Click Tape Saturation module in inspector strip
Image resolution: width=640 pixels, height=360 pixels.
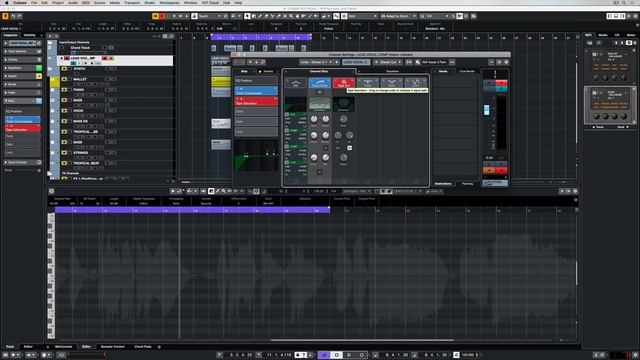click(22, 128)
